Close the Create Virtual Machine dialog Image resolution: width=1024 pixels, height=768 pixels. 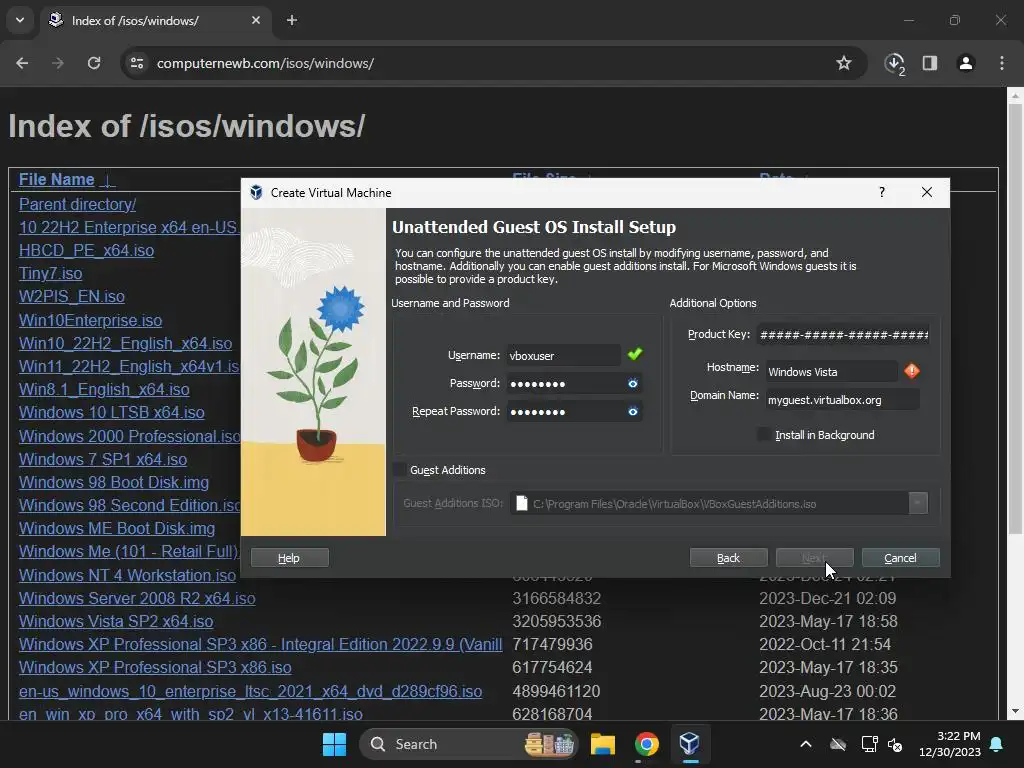(x=927, y=192)
